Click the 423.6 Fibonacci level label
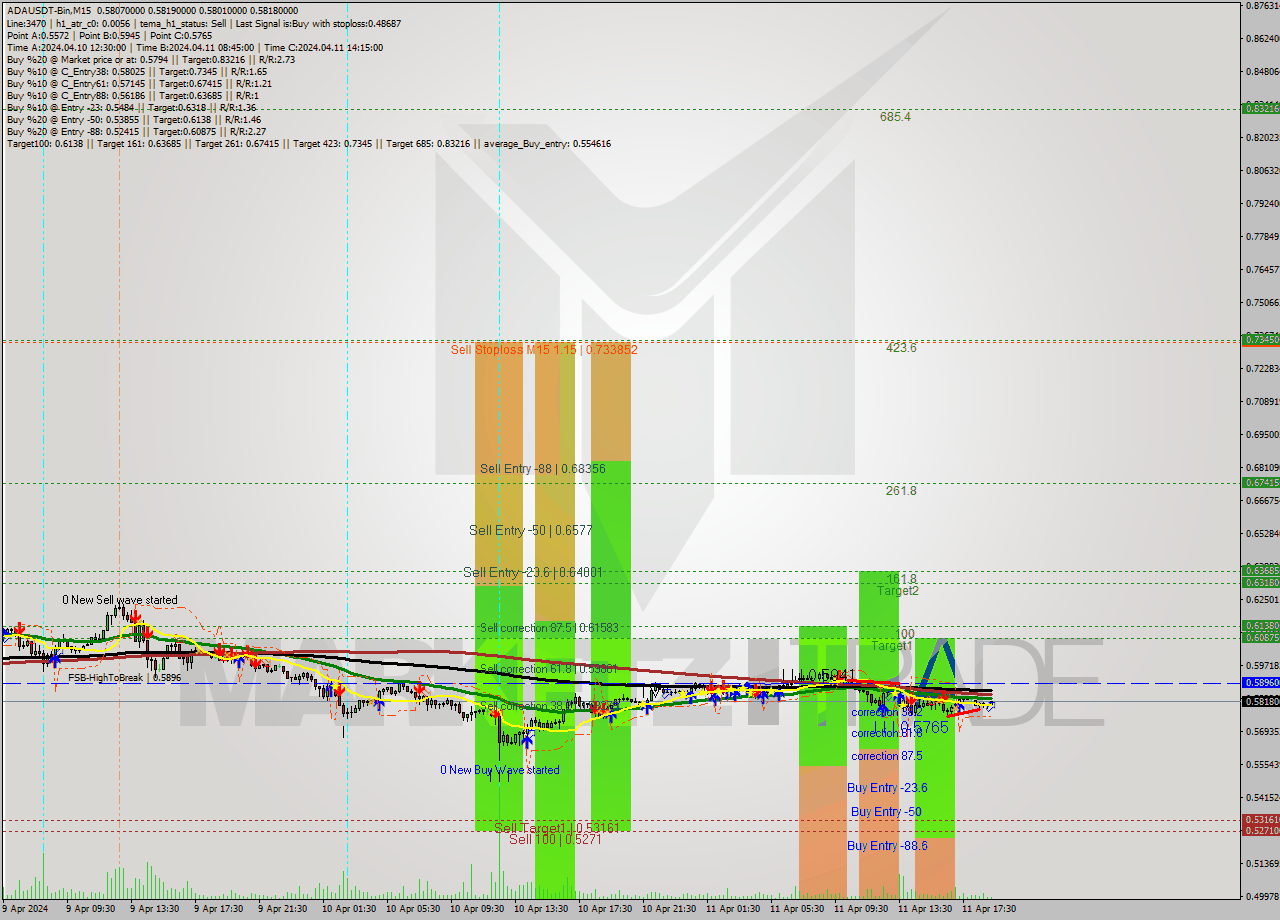1280x920 pixels. (901, 348)
